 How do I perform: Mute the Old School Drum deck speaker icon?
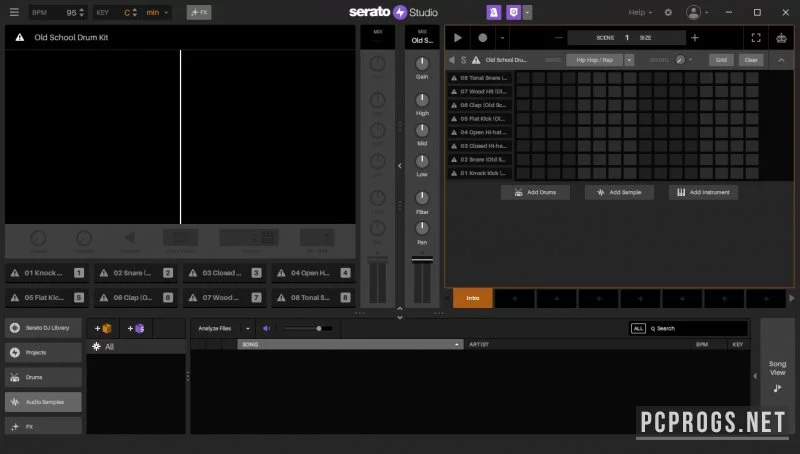(452, 60)
